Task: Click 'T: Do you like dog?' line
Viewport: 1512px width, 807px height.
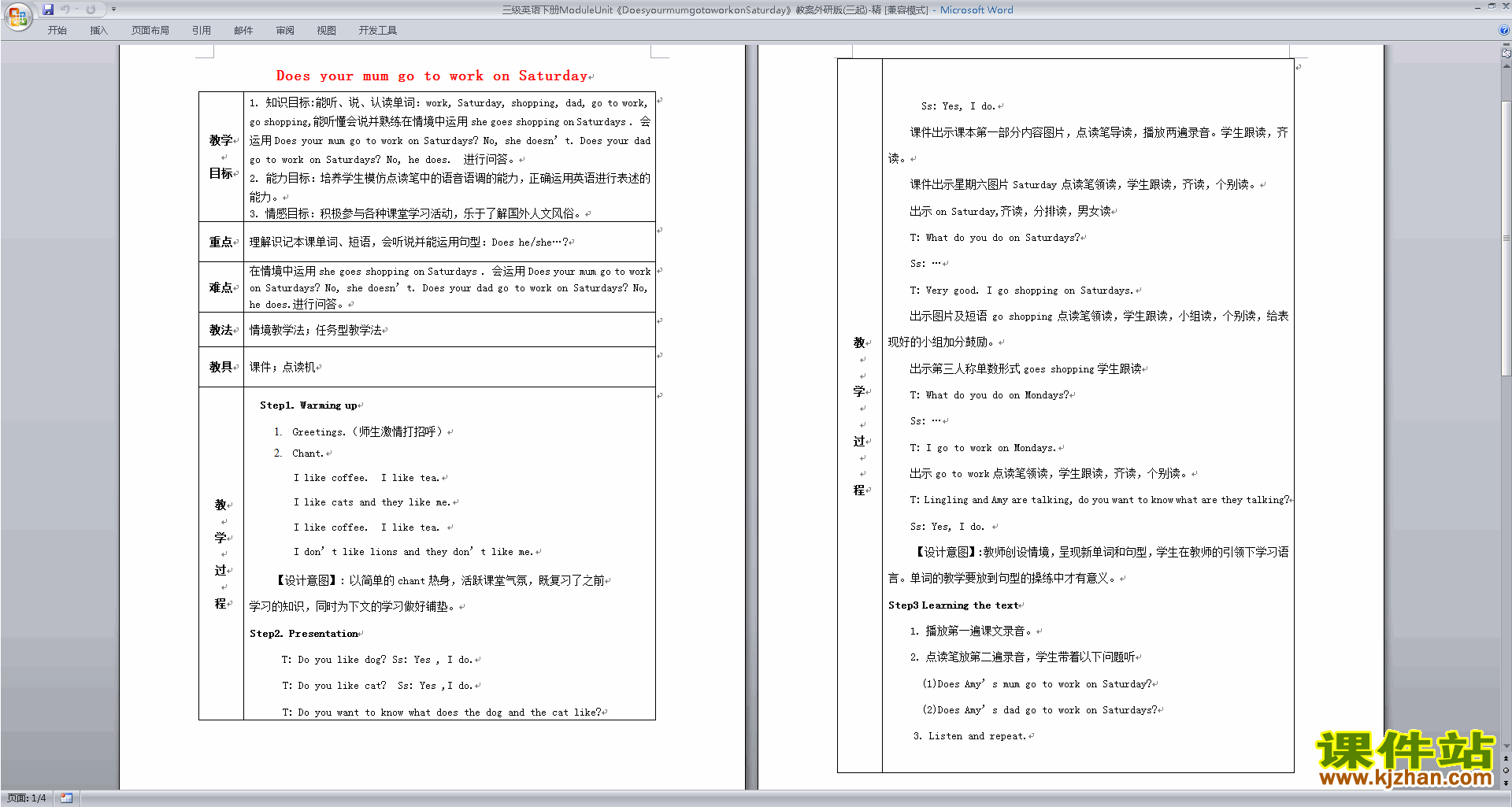Action: click(x=334, y=660)
